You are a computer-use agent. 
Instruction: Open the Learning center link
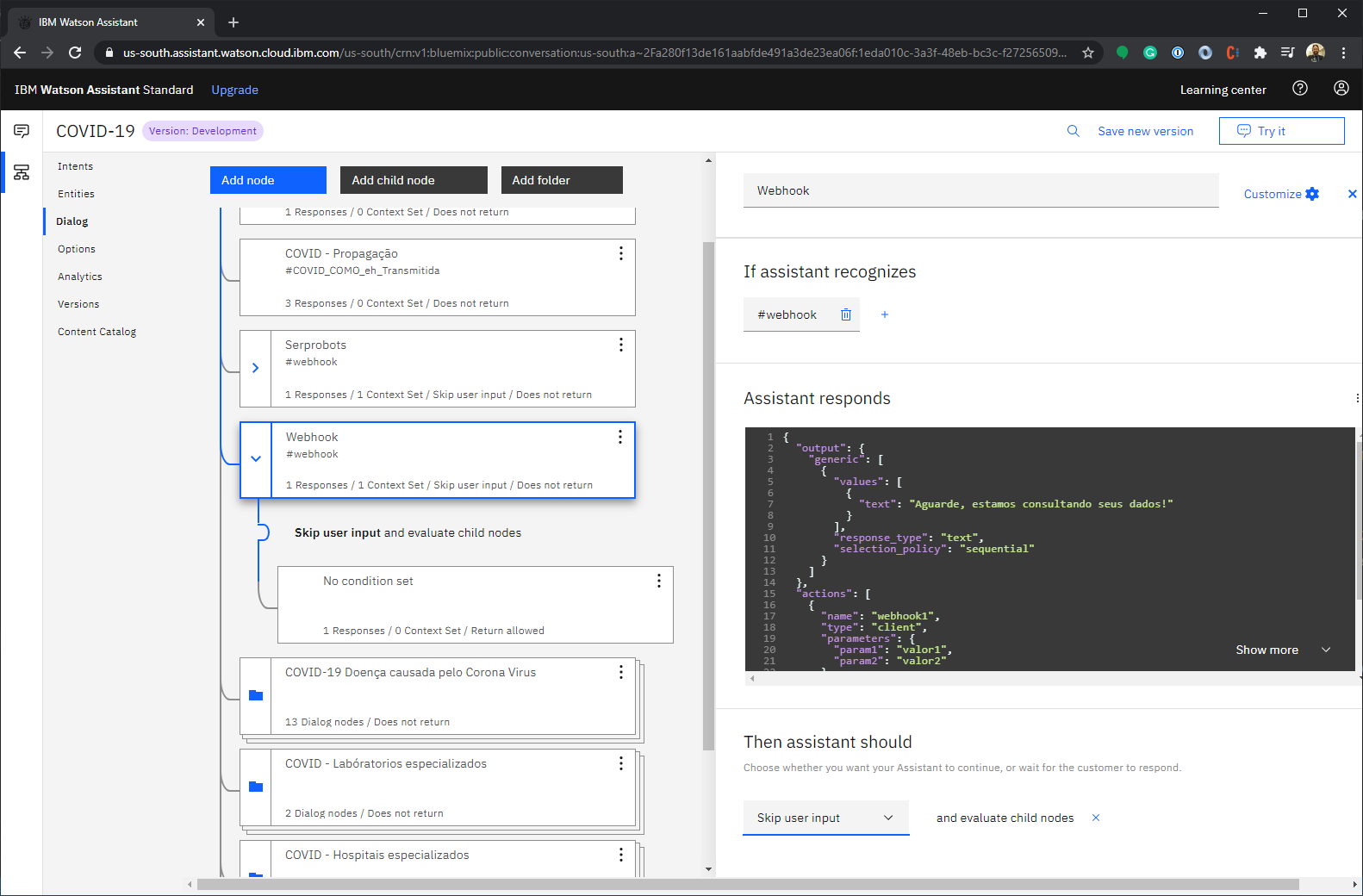click(x=1223, y=90)
